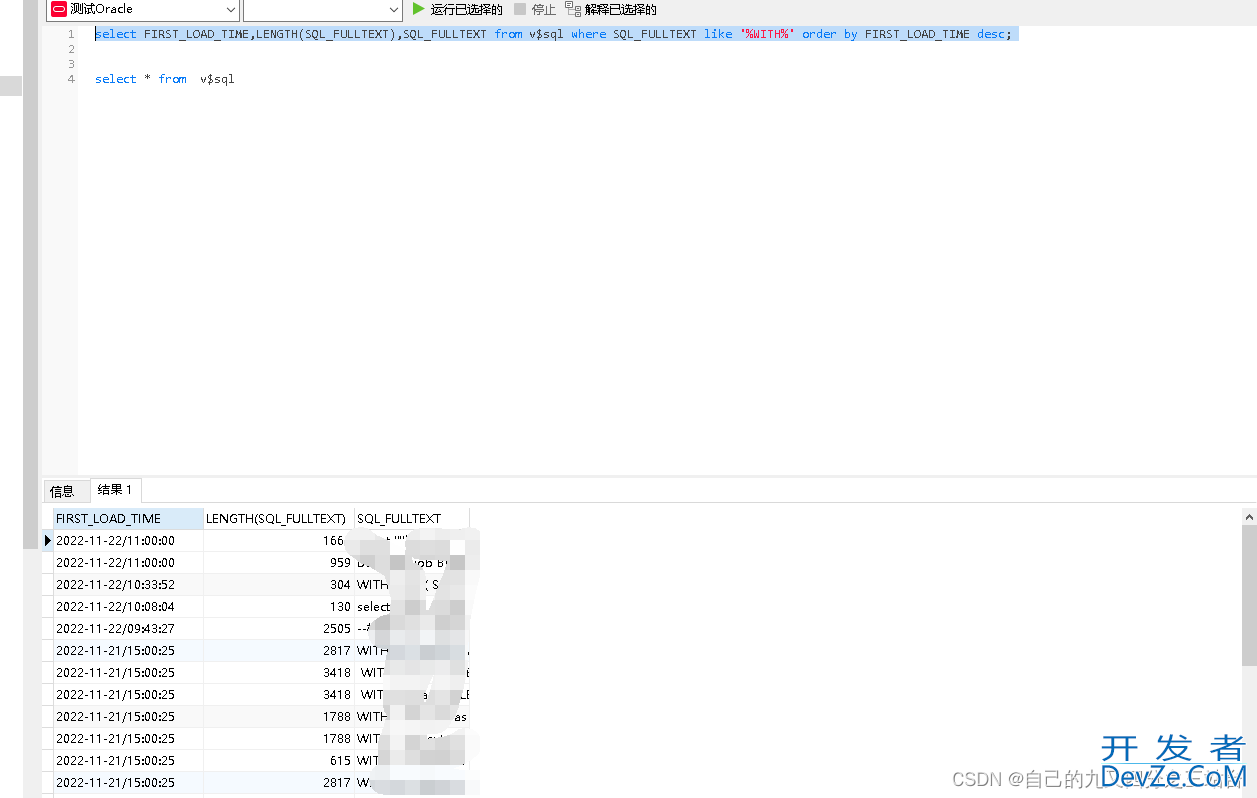Click the 运行已选择的 button label
Viewport: 1257px width, 798px height.
point(467,9)
